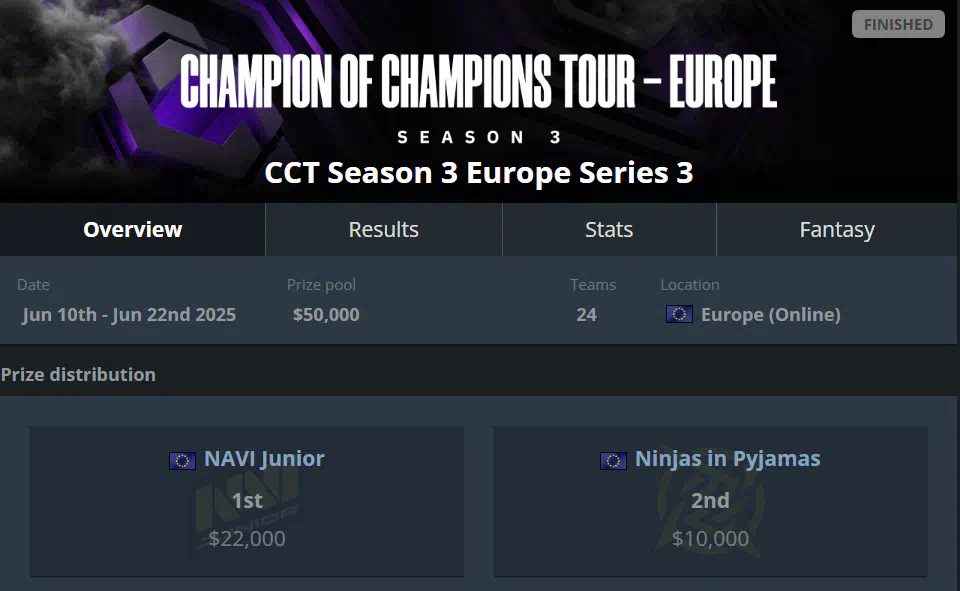Open the Ninjas in Pyjamas team link

(727, 459)
